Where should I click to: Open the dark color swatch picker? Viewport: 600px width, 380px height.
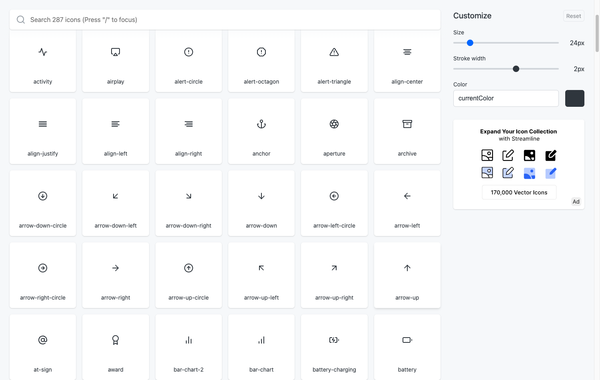tap(574, 98)
